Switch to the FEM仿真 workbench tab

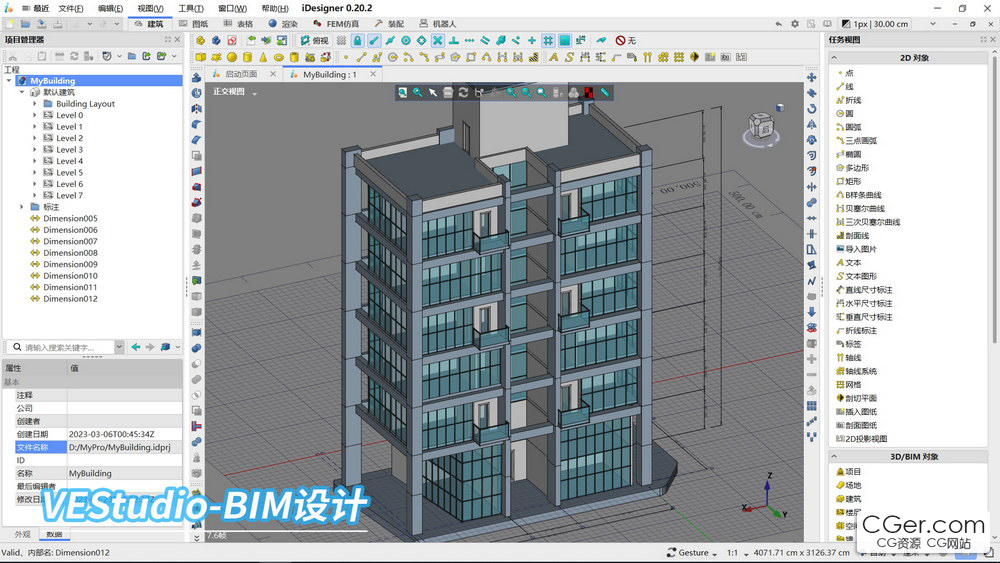[336, 24]
